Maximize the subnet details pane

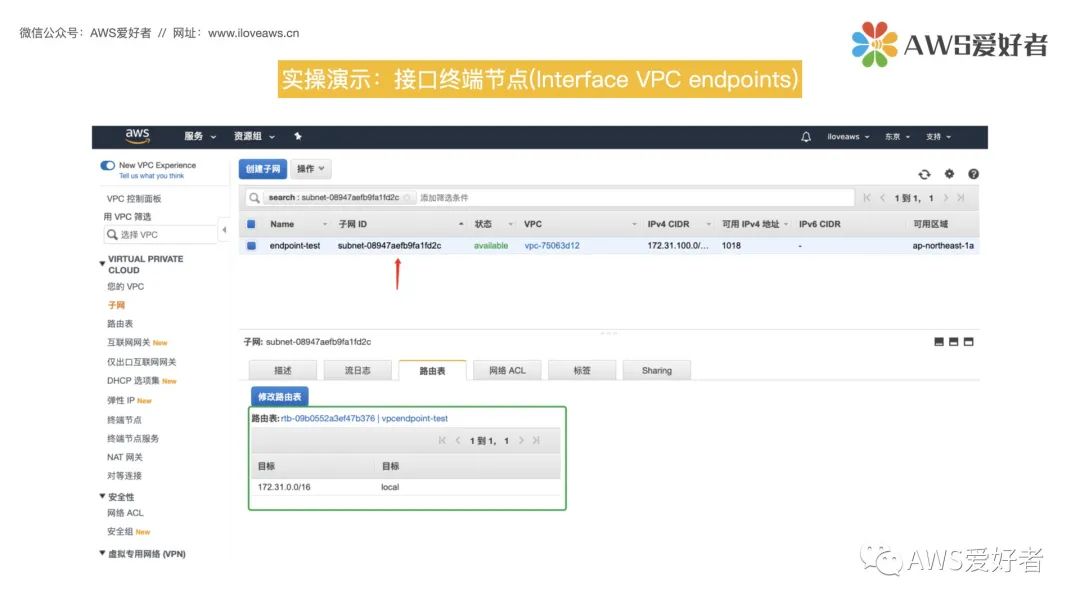(x=968, y=342)
